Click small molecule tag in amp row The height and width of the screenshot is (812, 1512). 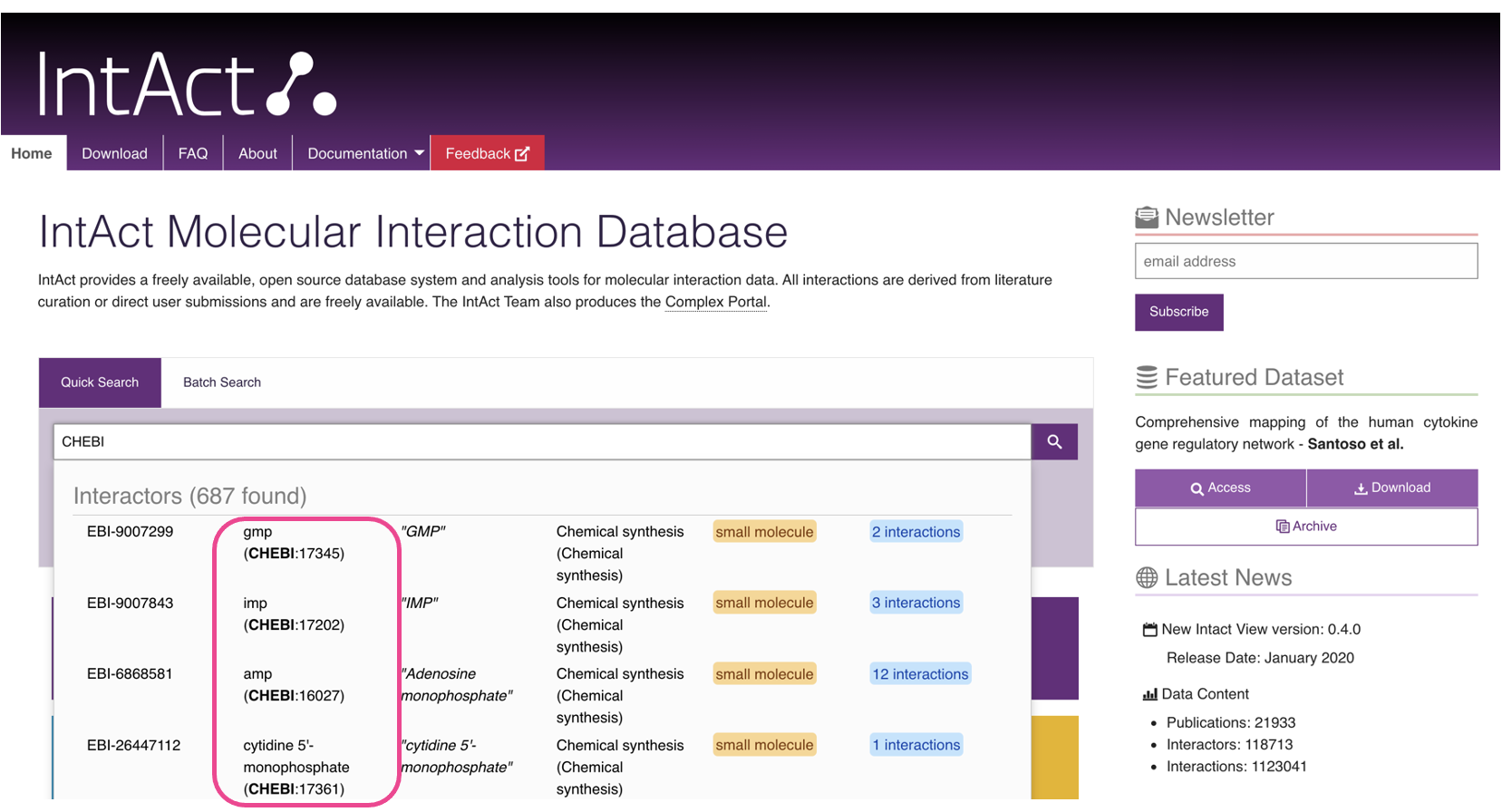(x=764, y=674)
